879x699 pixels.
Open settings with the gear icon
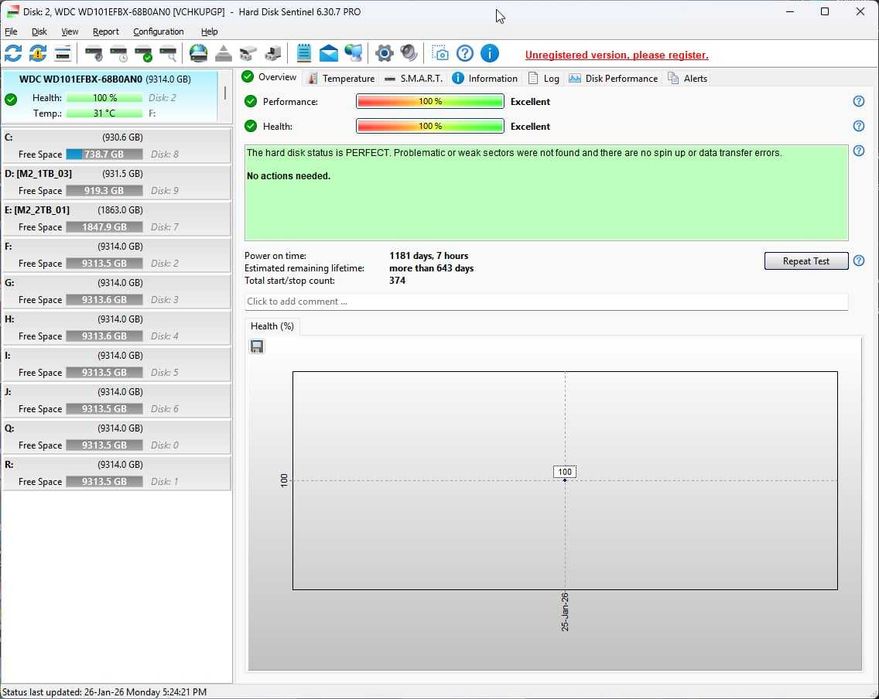coord(384,54)
